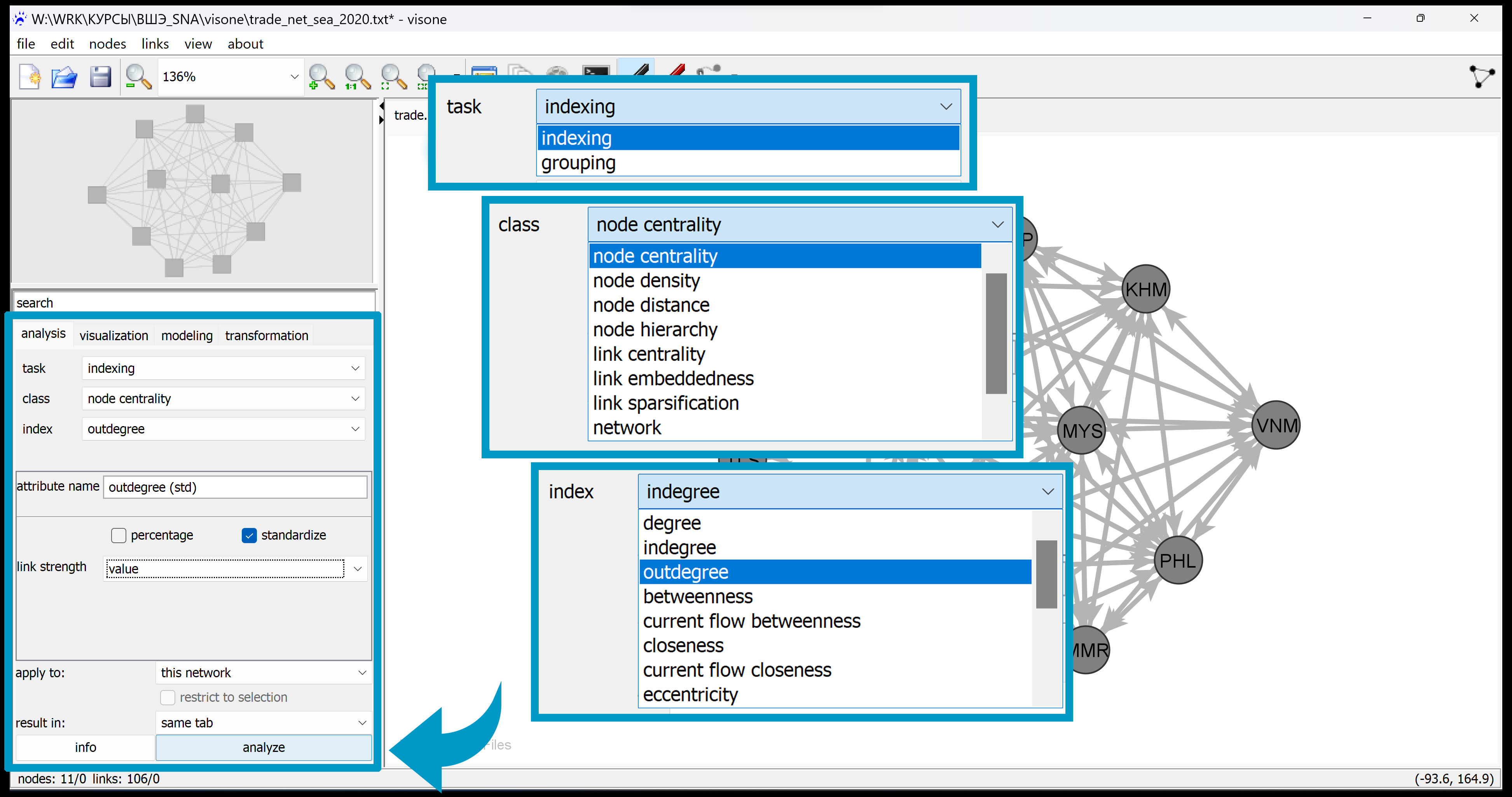Screen dimensions: 1512x797
Task: Open the link strength dropdown showing value
Action: [x=235, y=569]
